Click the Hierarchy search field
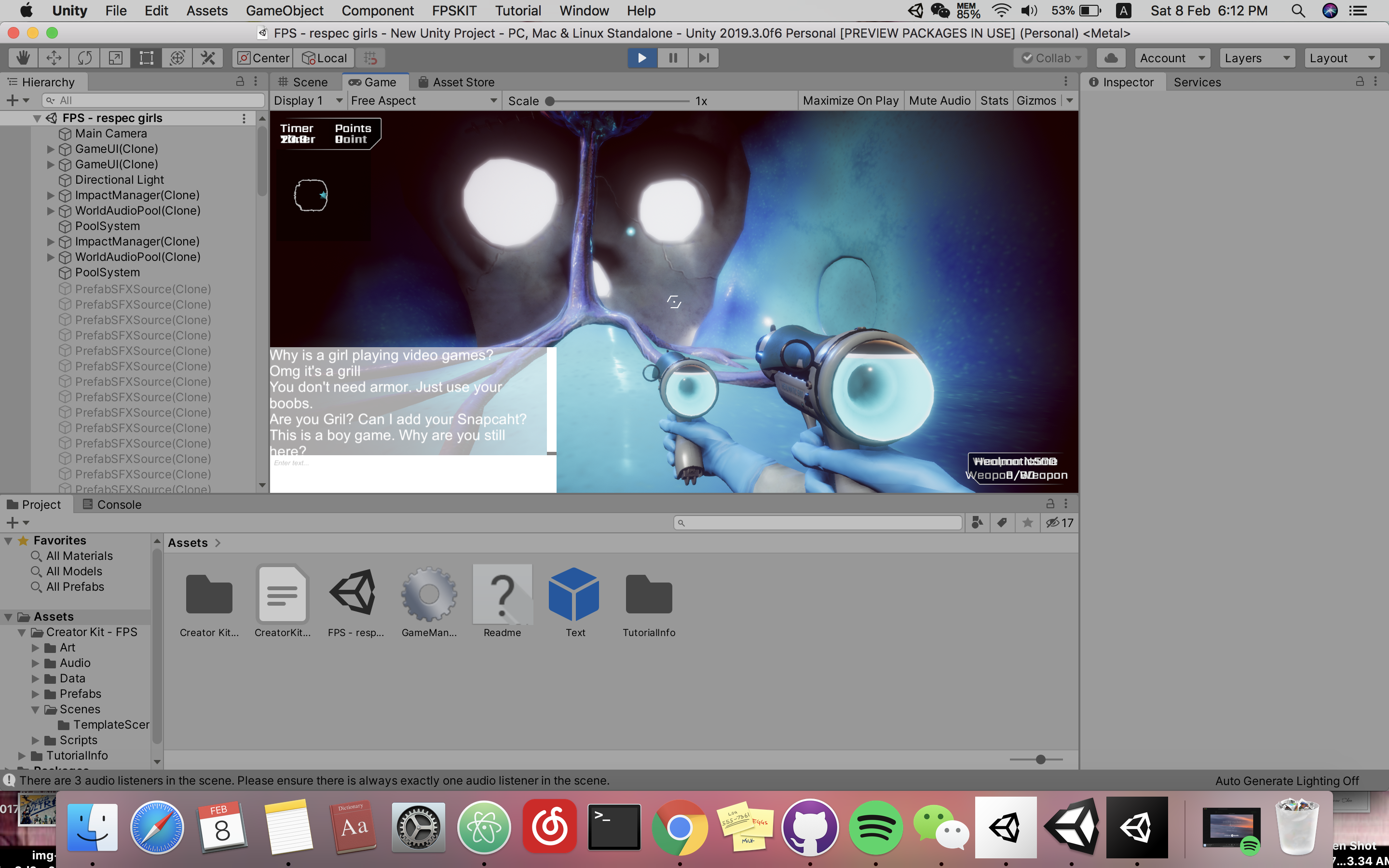This screenshot has height=868, width=1389. point(155,100)
